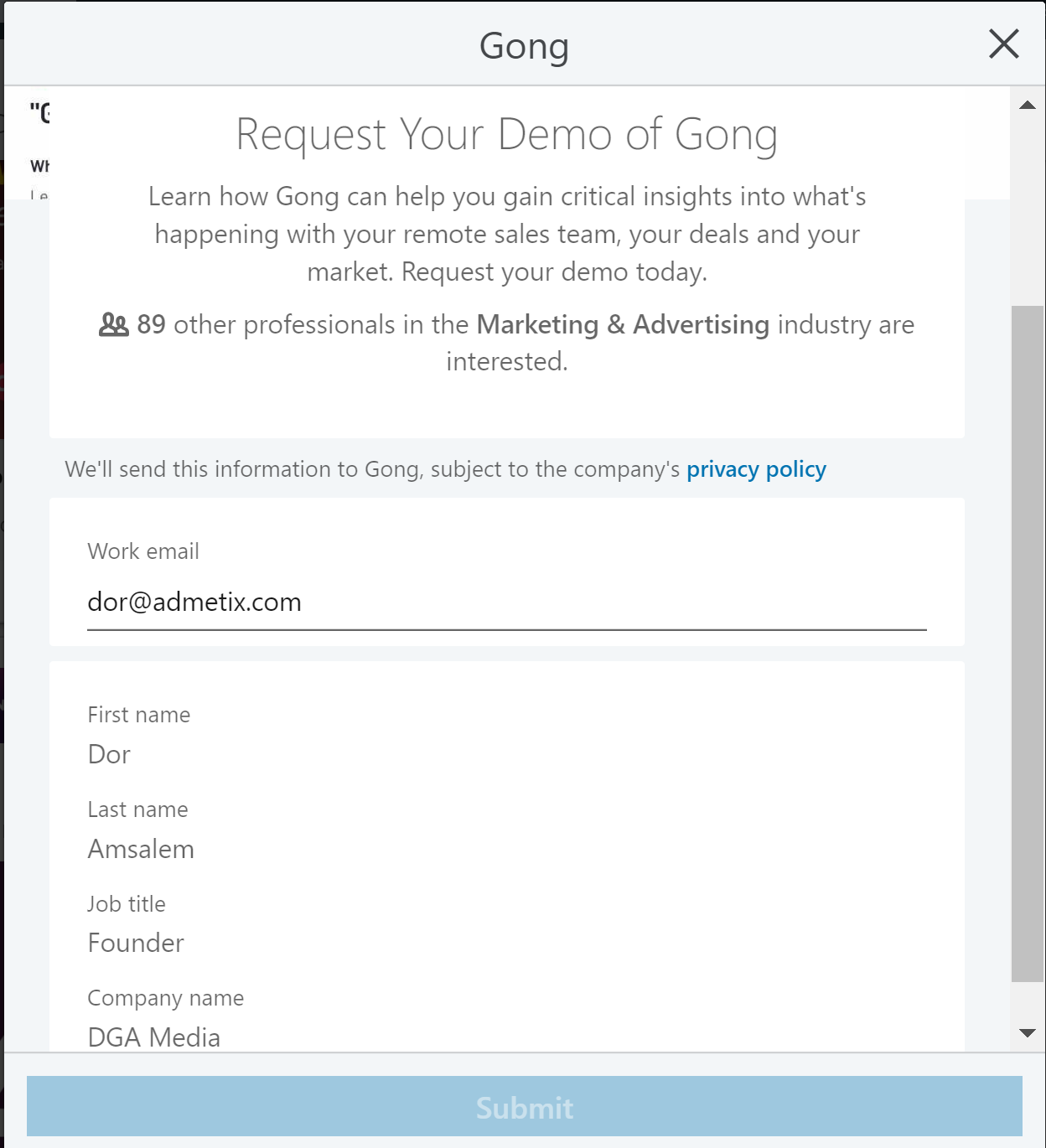Click the Last name value Amsalem
The height and width of the screenshot is (1148, 1046).
coord(141,849)
